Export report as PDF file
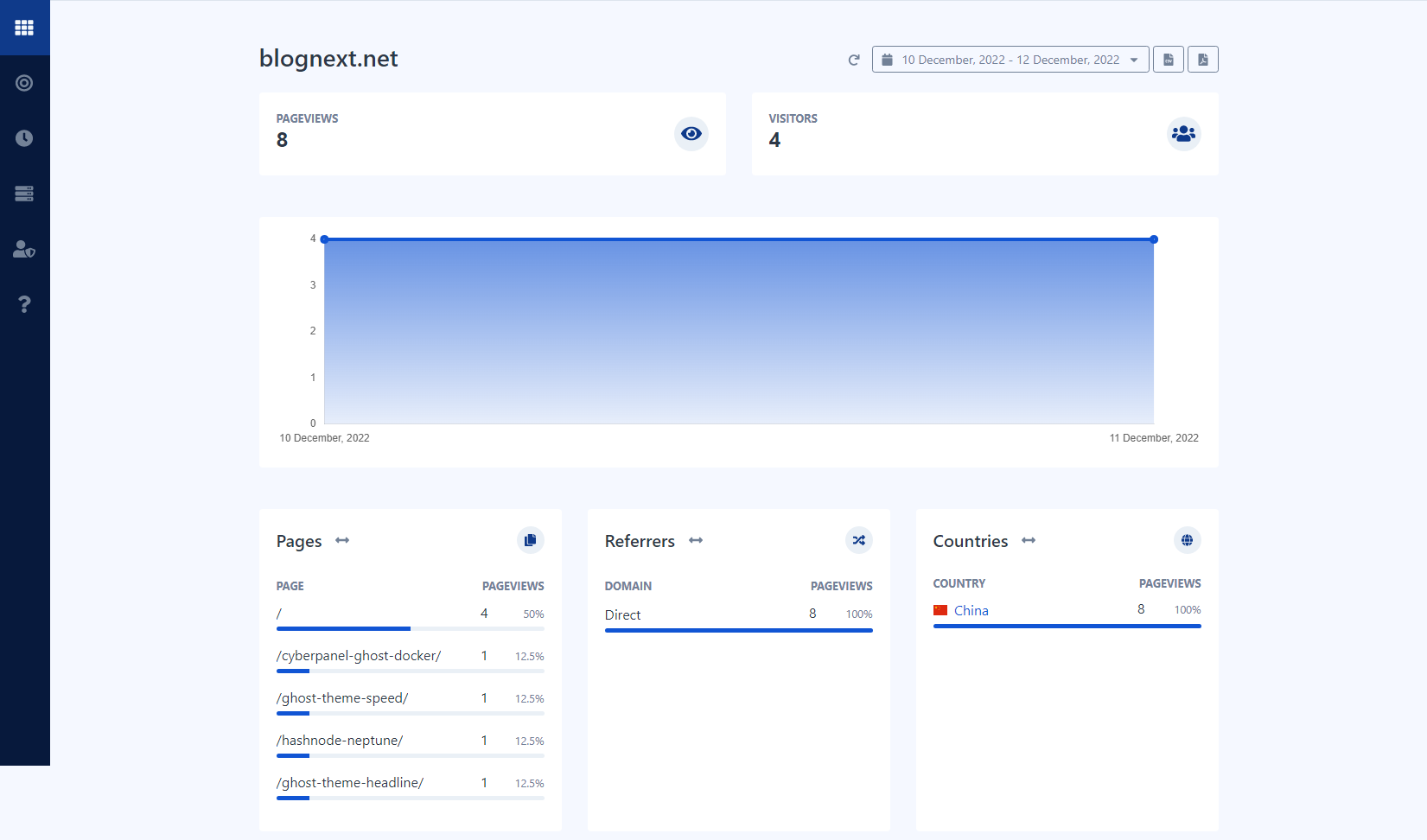1427x840 pixels. tap(1202, 60)
